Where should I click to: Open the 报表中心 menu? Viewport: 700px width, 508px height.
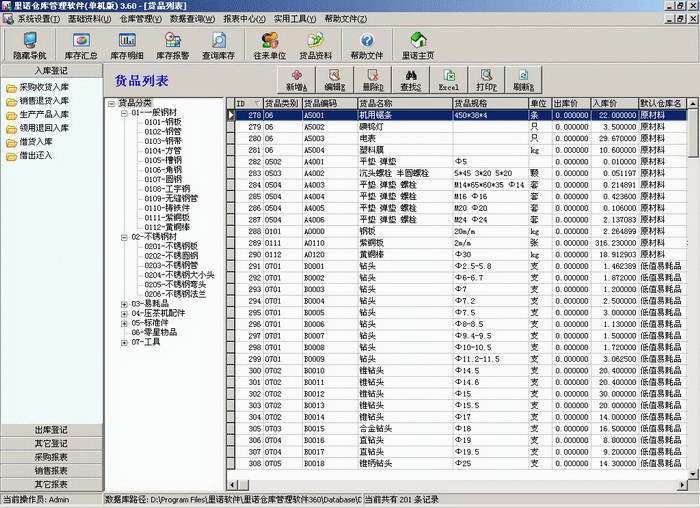point(244,18)
